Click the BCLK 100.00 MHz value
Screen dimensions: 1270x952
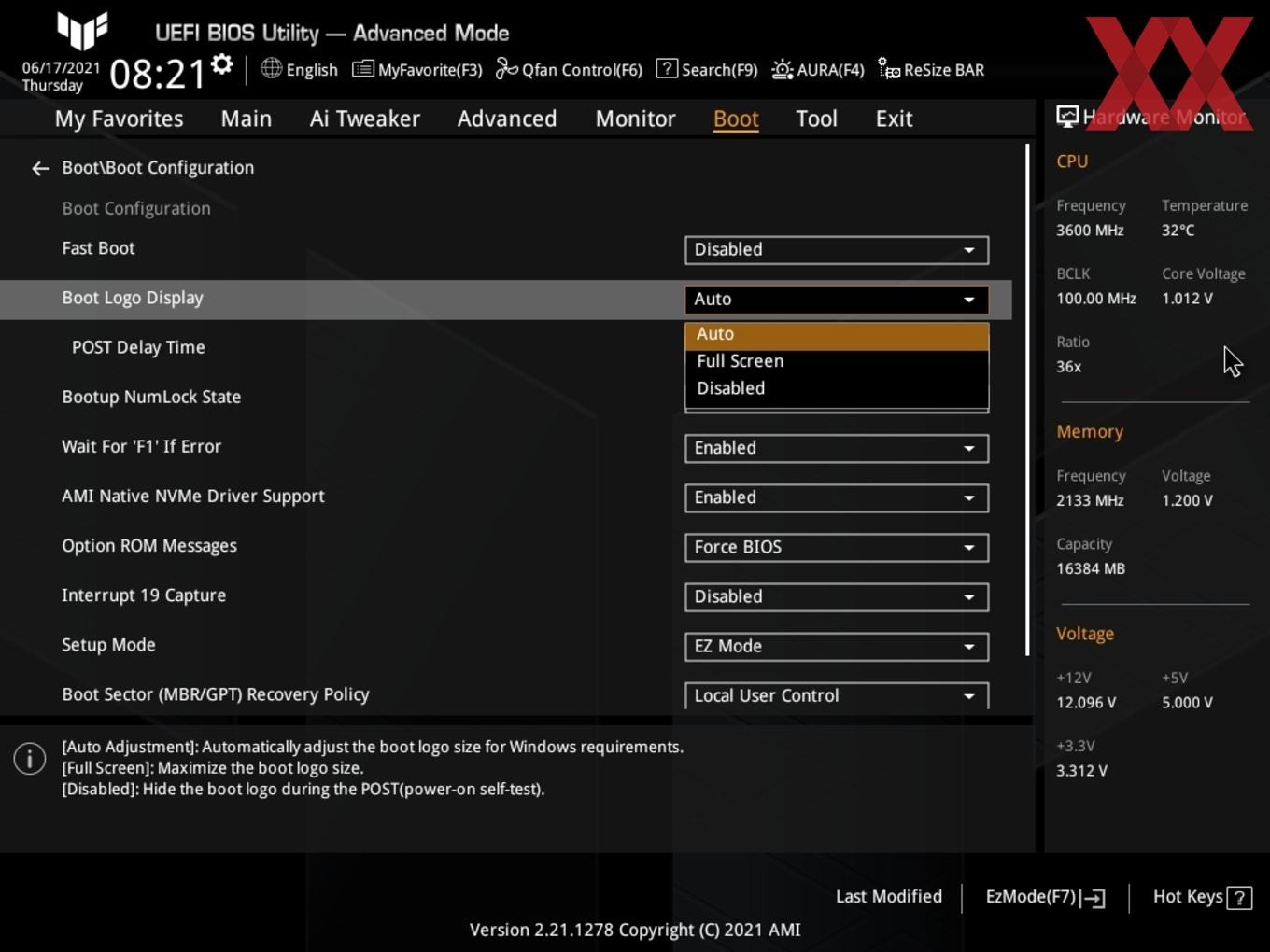coord(1096,299)
